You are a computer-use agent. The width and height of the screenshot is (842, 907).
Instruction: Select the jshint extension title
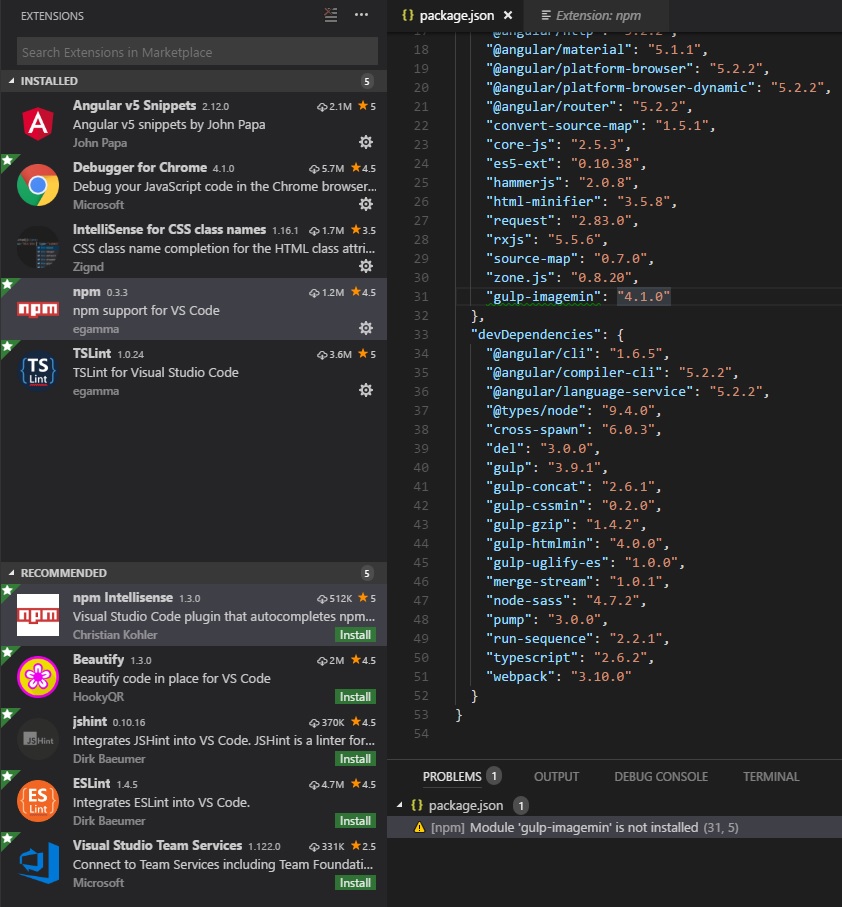tap(90, 721)
